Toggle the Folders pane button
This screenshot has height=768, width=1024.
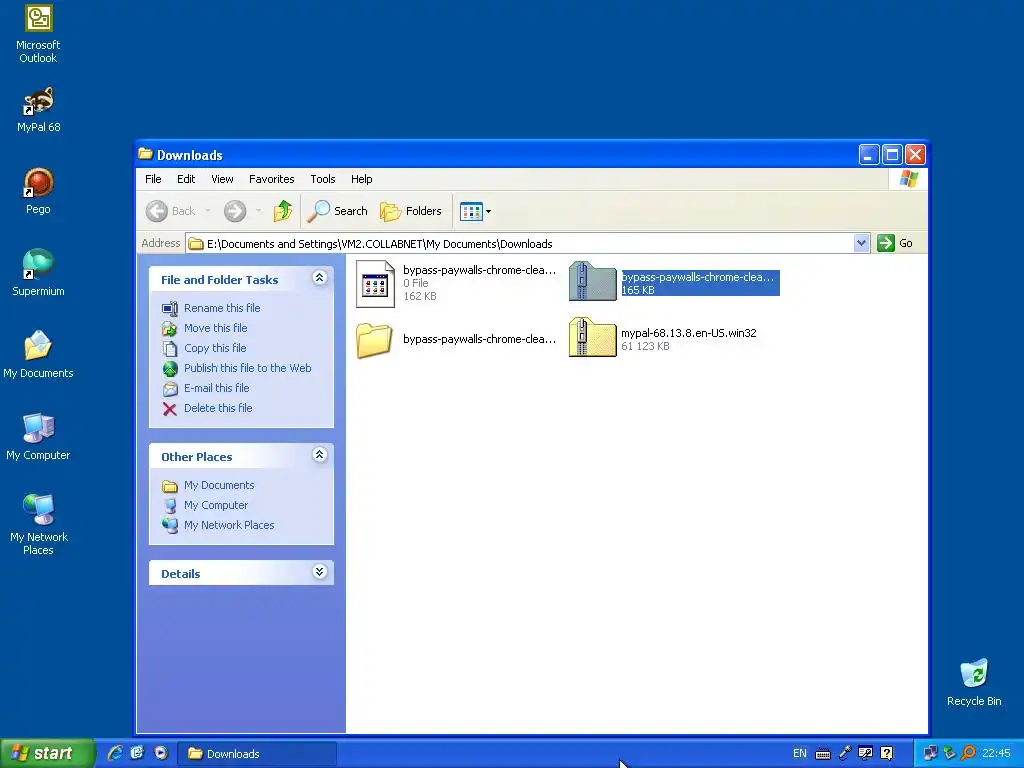click(411, 211)
